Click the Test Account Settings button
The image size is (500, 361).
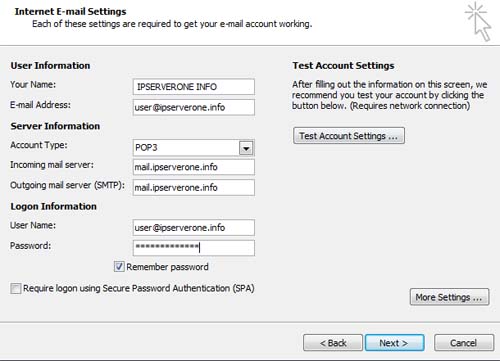[349, 136]
